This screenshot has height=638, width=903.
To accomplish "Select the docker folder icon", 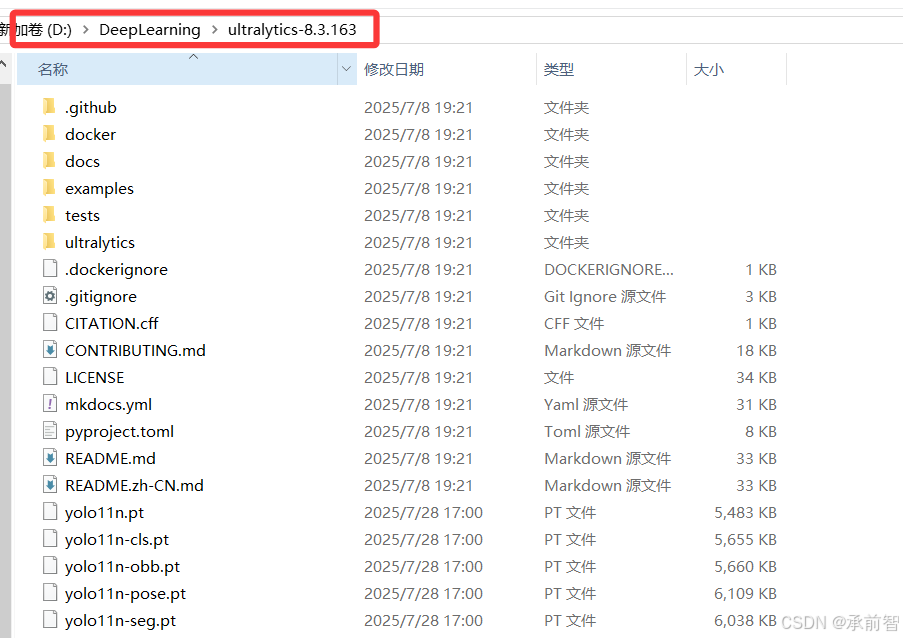I will point(50,134).
